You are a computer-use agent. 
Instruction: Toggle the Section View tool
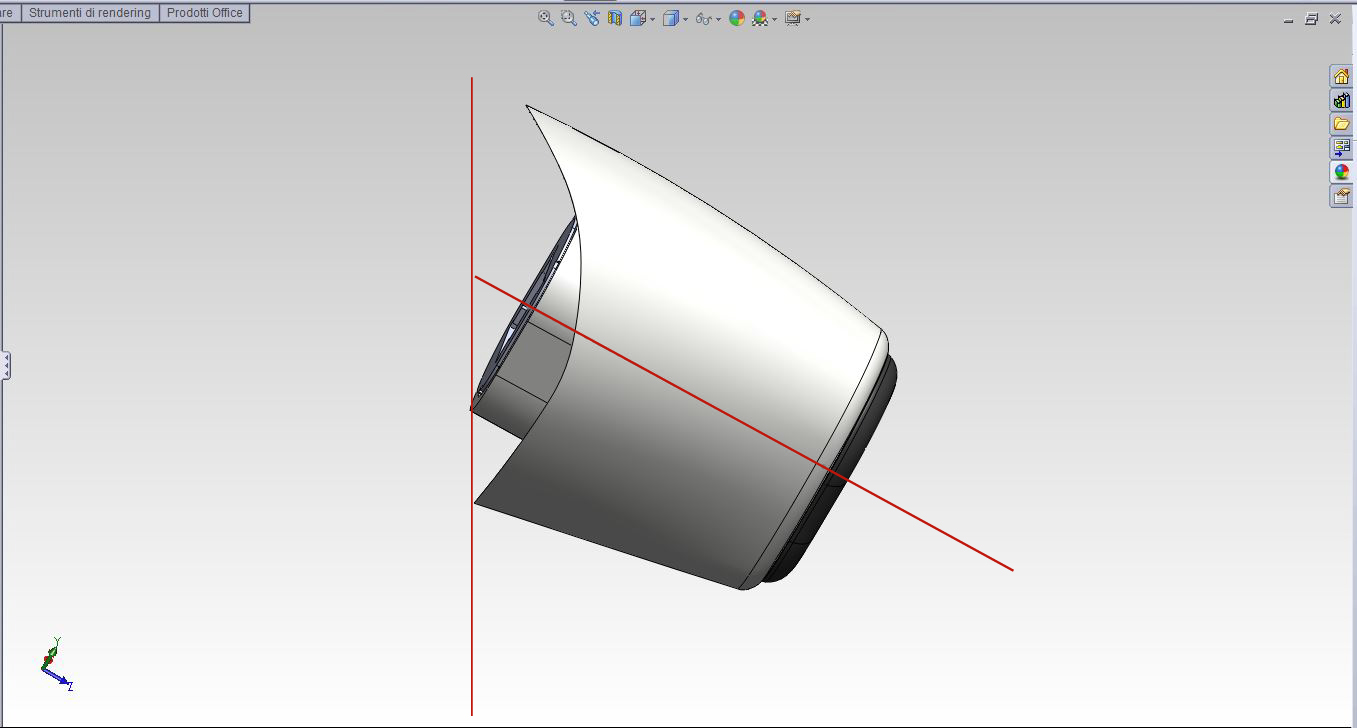(x=615, y=18)
